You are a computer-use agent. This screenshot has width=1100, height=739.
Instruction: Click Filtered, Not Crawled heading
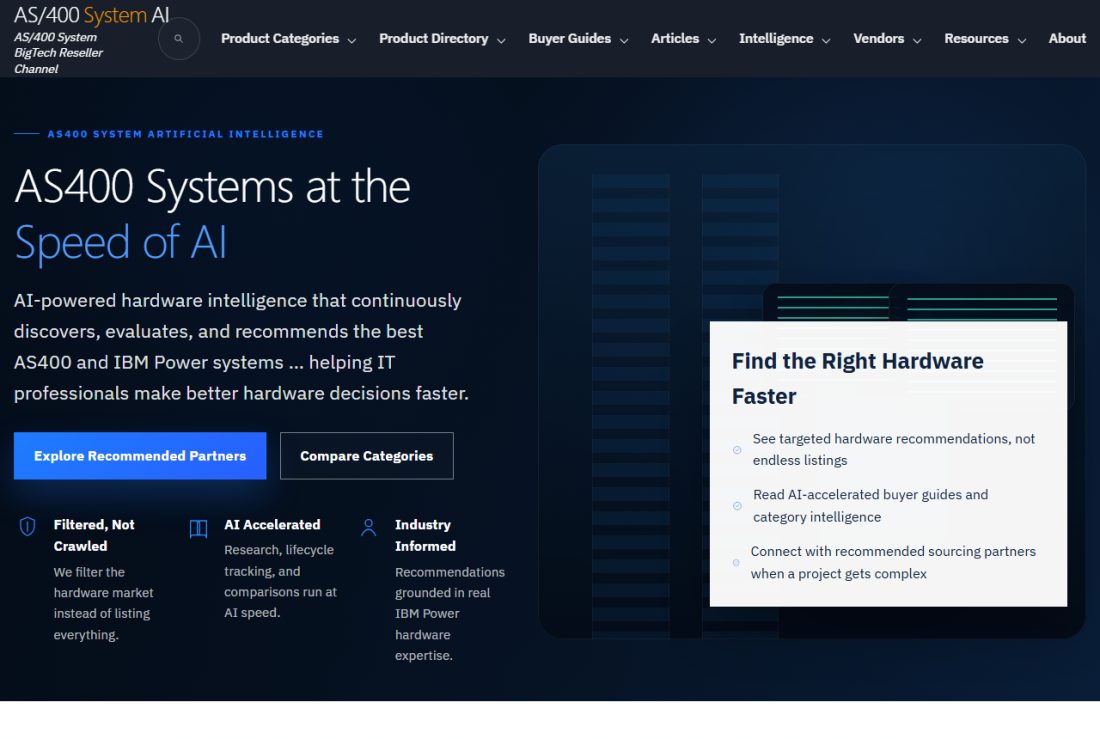tap(94, 535)
